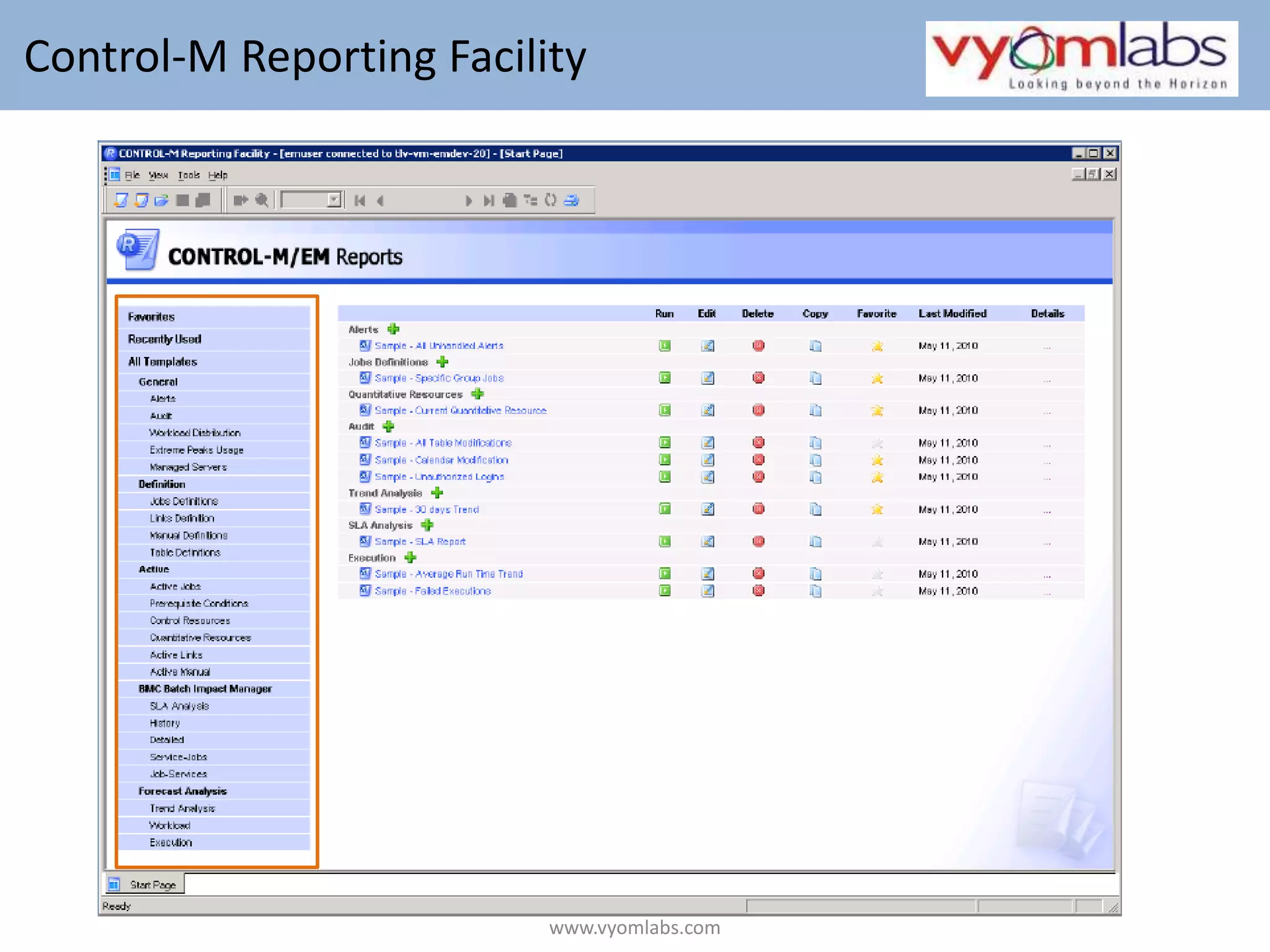Toggle favorite star for SLA Report
Viewport: 1270px width, 952px height.
877,542
